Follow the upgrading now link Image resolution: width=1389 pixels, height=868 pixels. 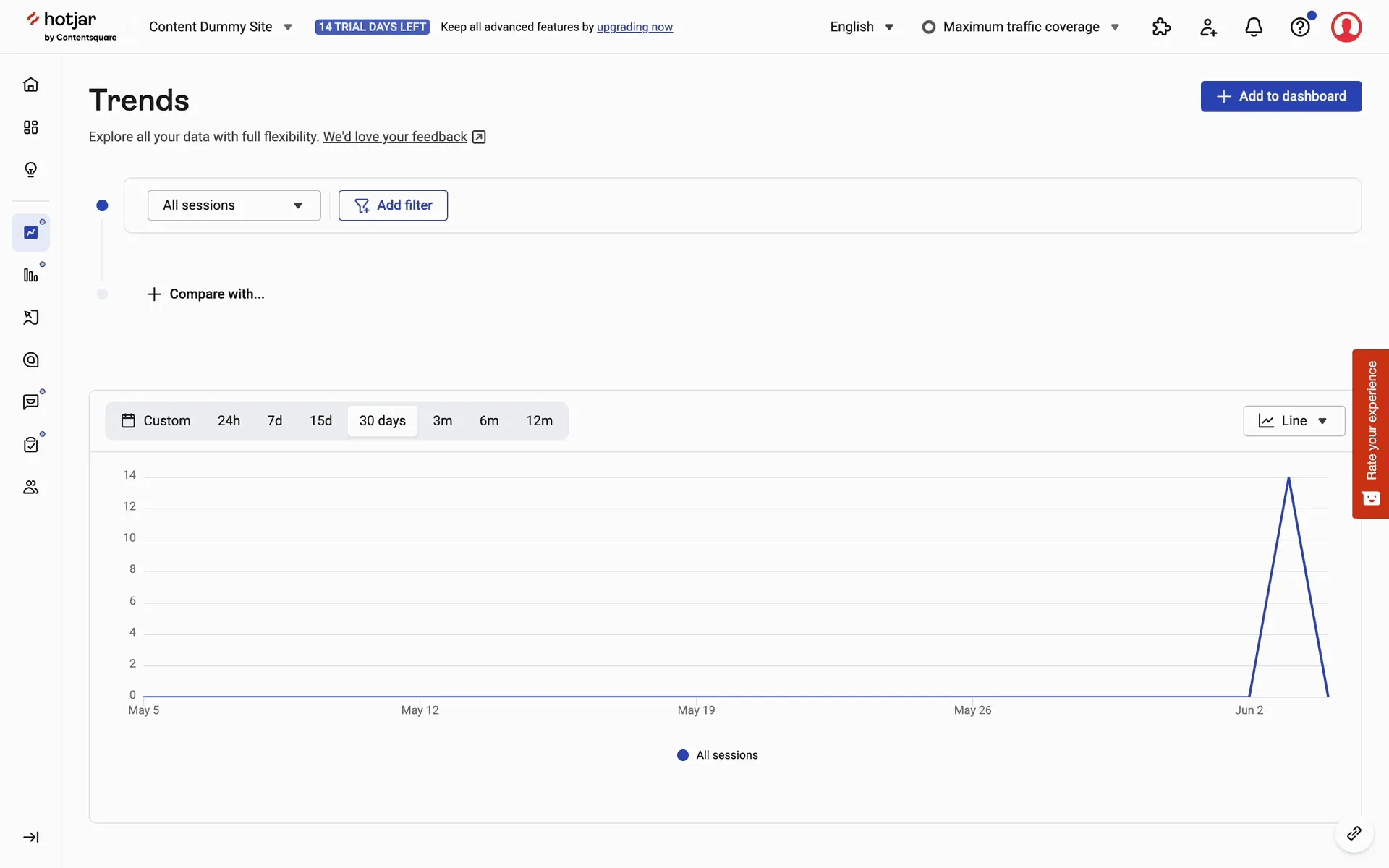(634, 27)
